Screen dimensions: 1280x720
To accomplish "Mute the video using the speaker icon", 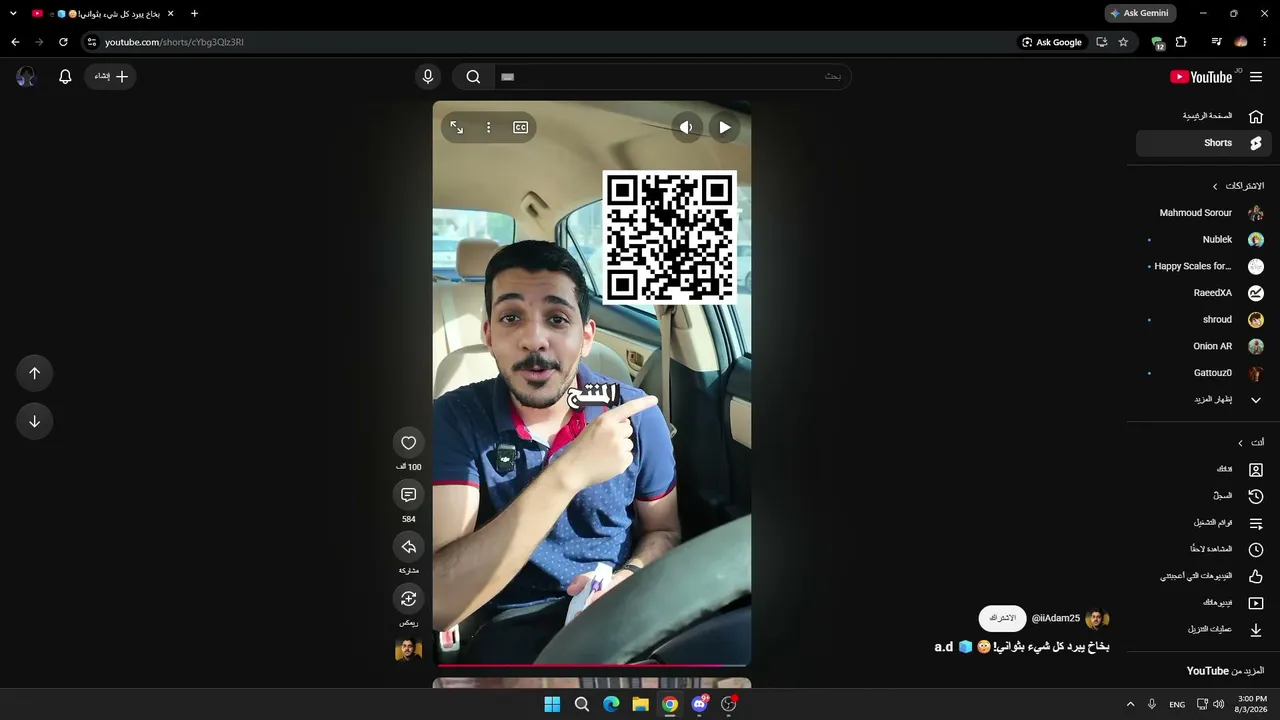I will [x=686, y=127].
